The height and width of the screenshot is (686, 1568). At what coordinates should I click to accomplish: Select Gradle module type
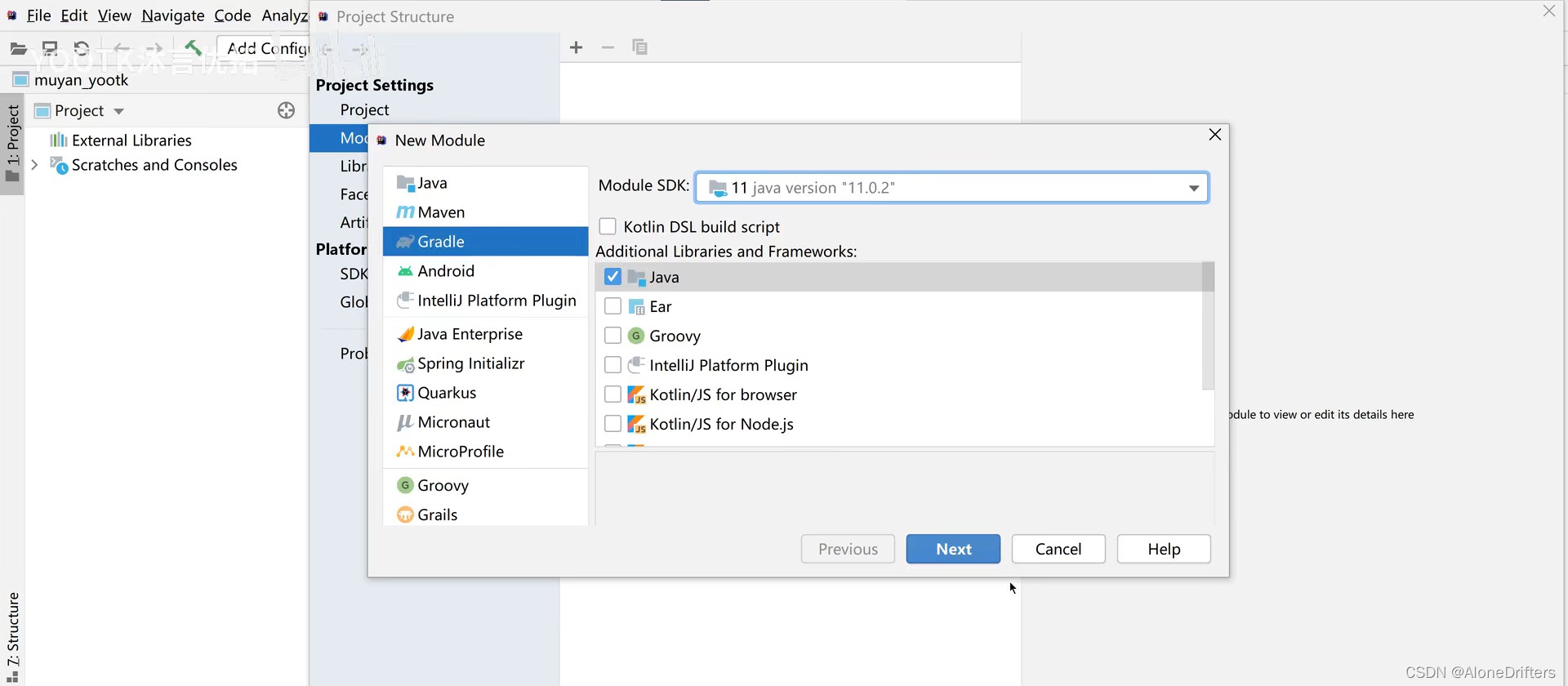click(x=485, y=242)
